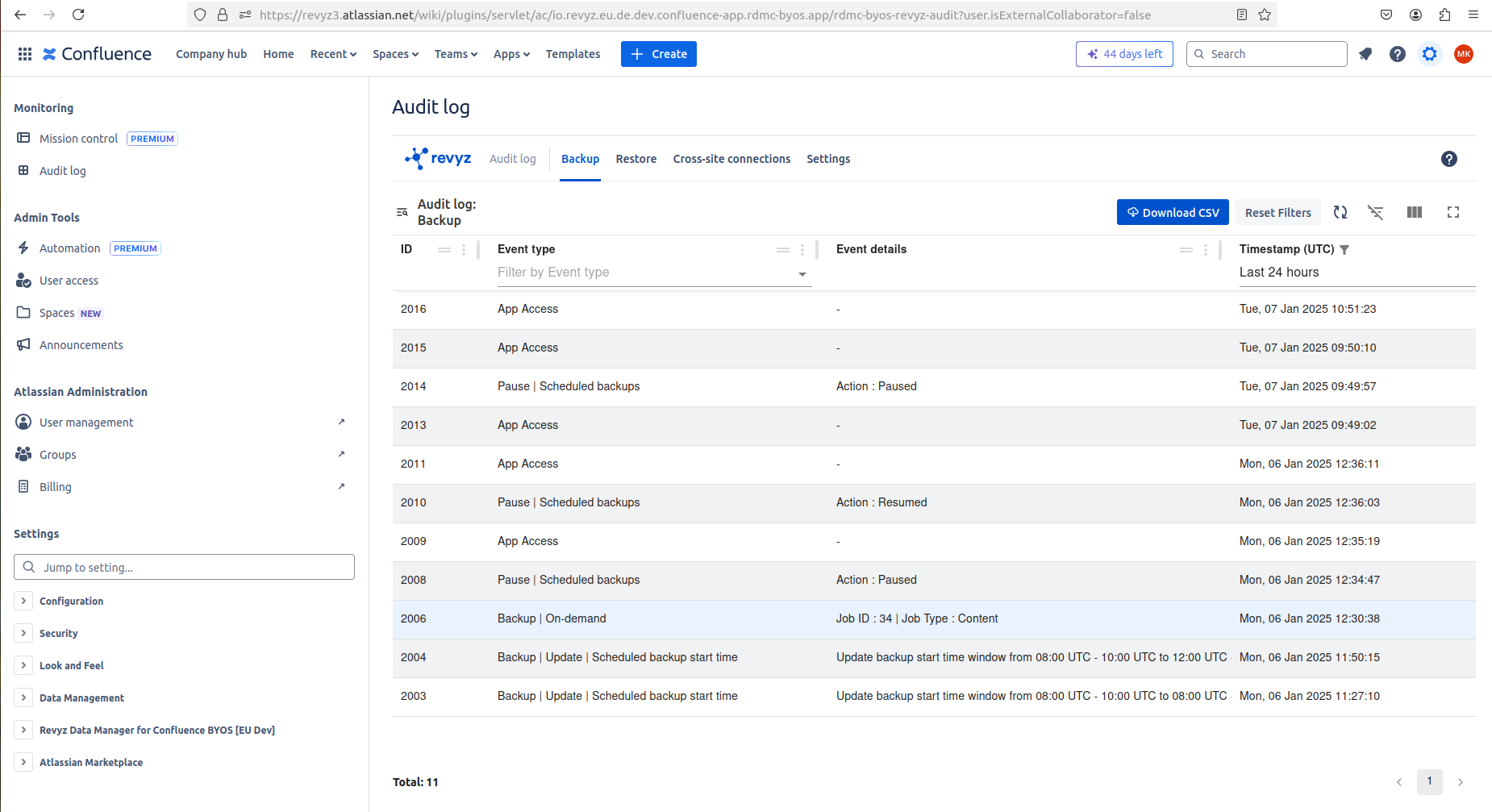Switch to the revyz Audit log tab

point(513,159)
